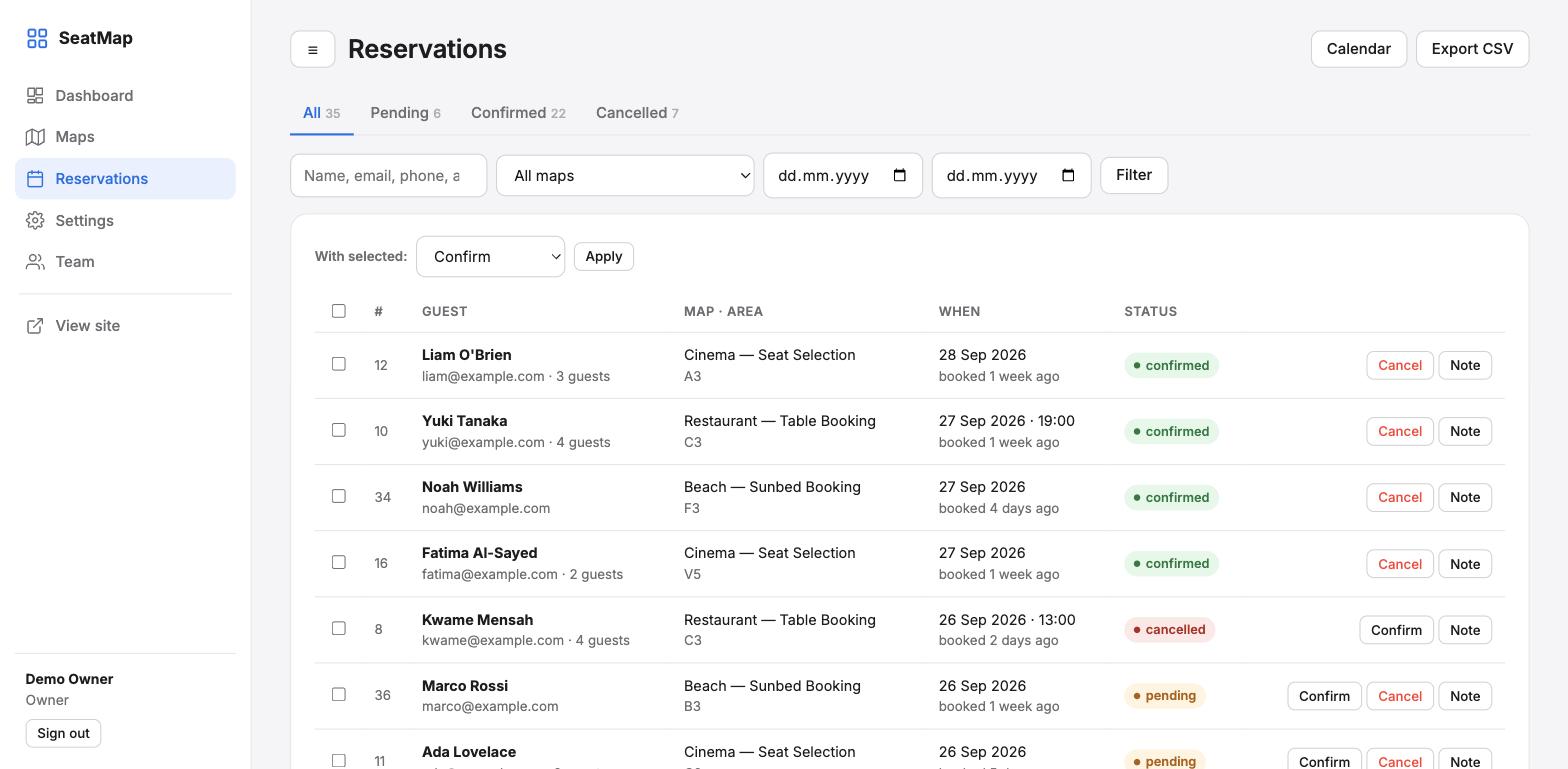Image resolution: width=1568 pixels, height=769 pixels.
Task: Click the SeatMap brand name
Action: 95,38
